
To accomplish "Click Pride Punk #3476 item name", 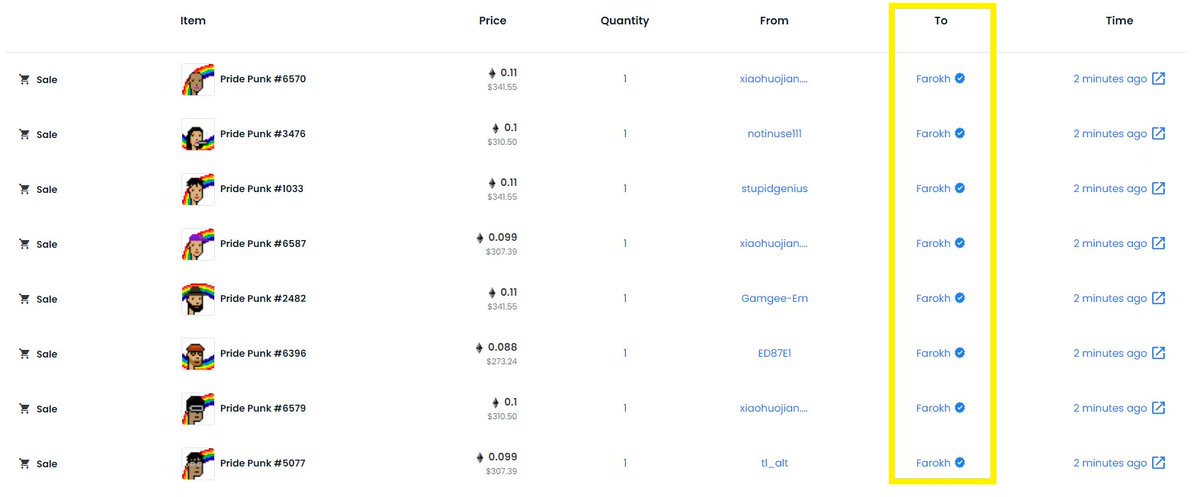I will tap(263, 134).
